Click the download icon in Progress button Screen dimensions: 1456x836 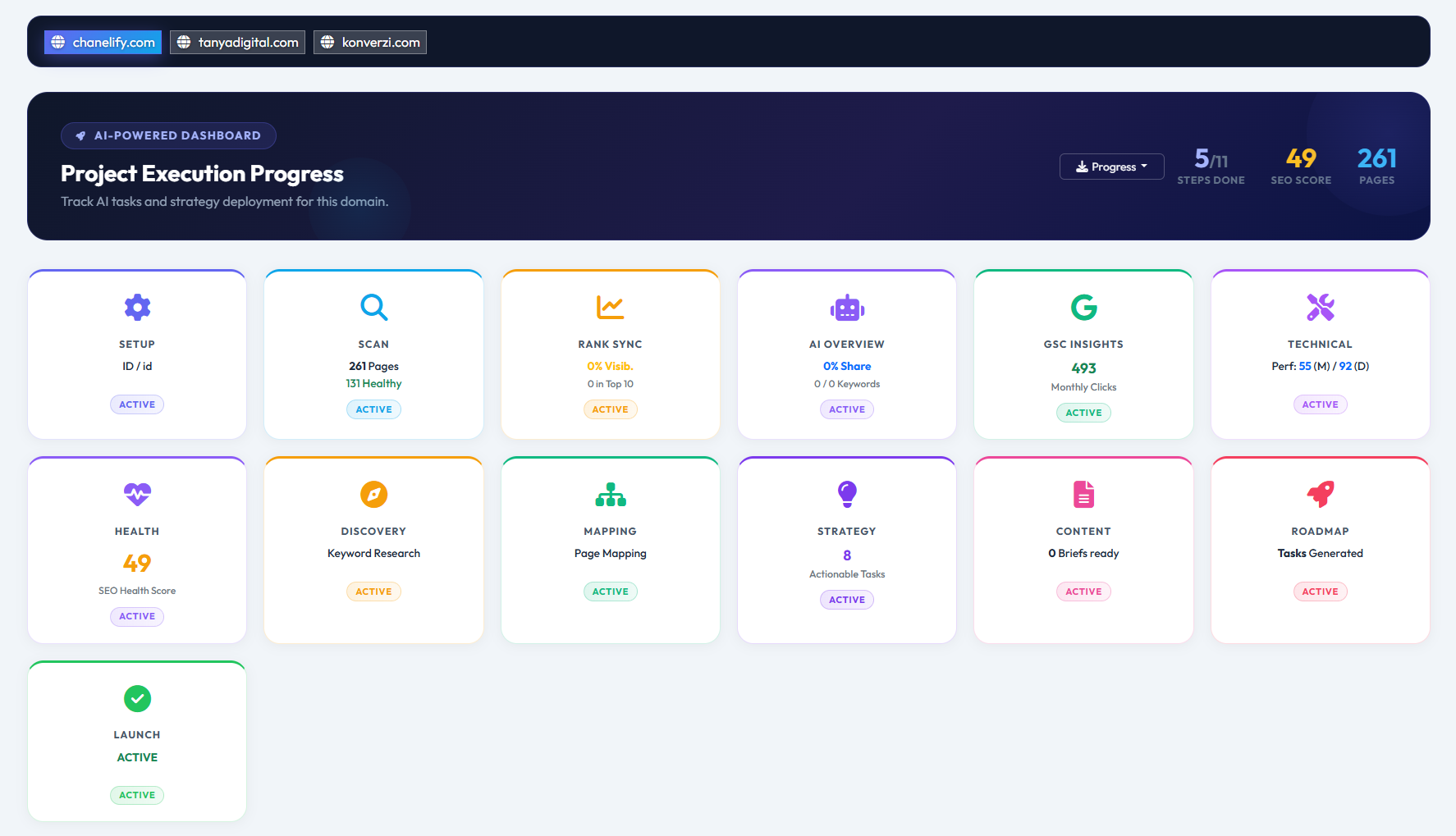click(x=1082, y=167)
